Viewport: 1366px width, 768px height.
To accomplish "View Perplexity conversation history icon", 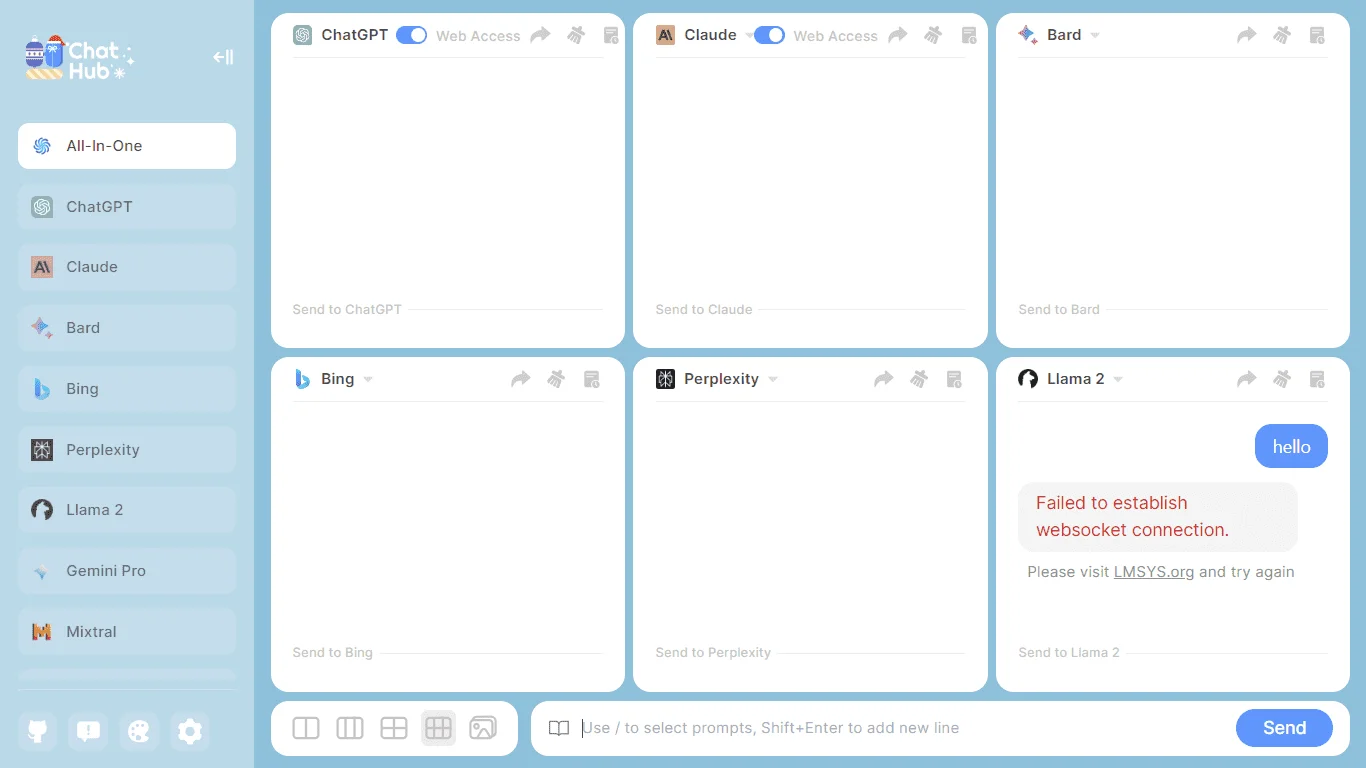I will 954,379.
